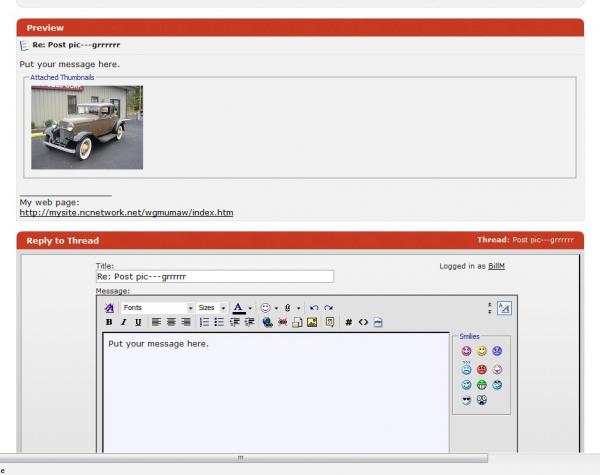This screenshot has width=600, height=475.
Task: Click the Redo arrow icon
Action: [328, 308]
